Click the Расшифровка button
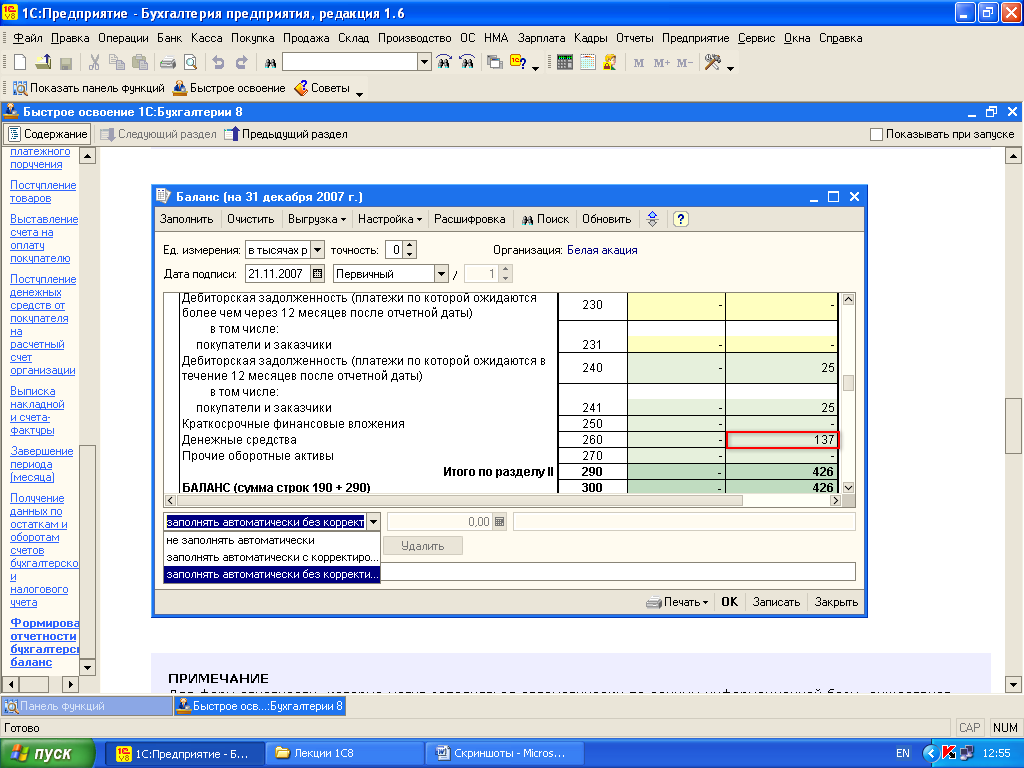 (x=470, y=219)
